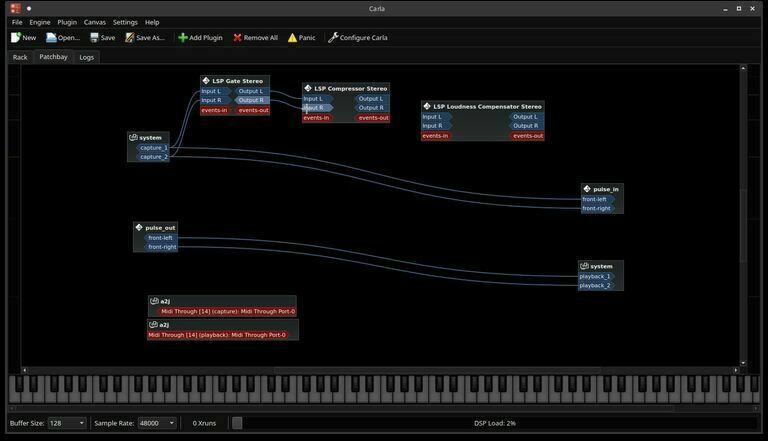Click the New project icon
Image resolution: width=768 pixels, height=441 pixels.
(x=16, y=37)
